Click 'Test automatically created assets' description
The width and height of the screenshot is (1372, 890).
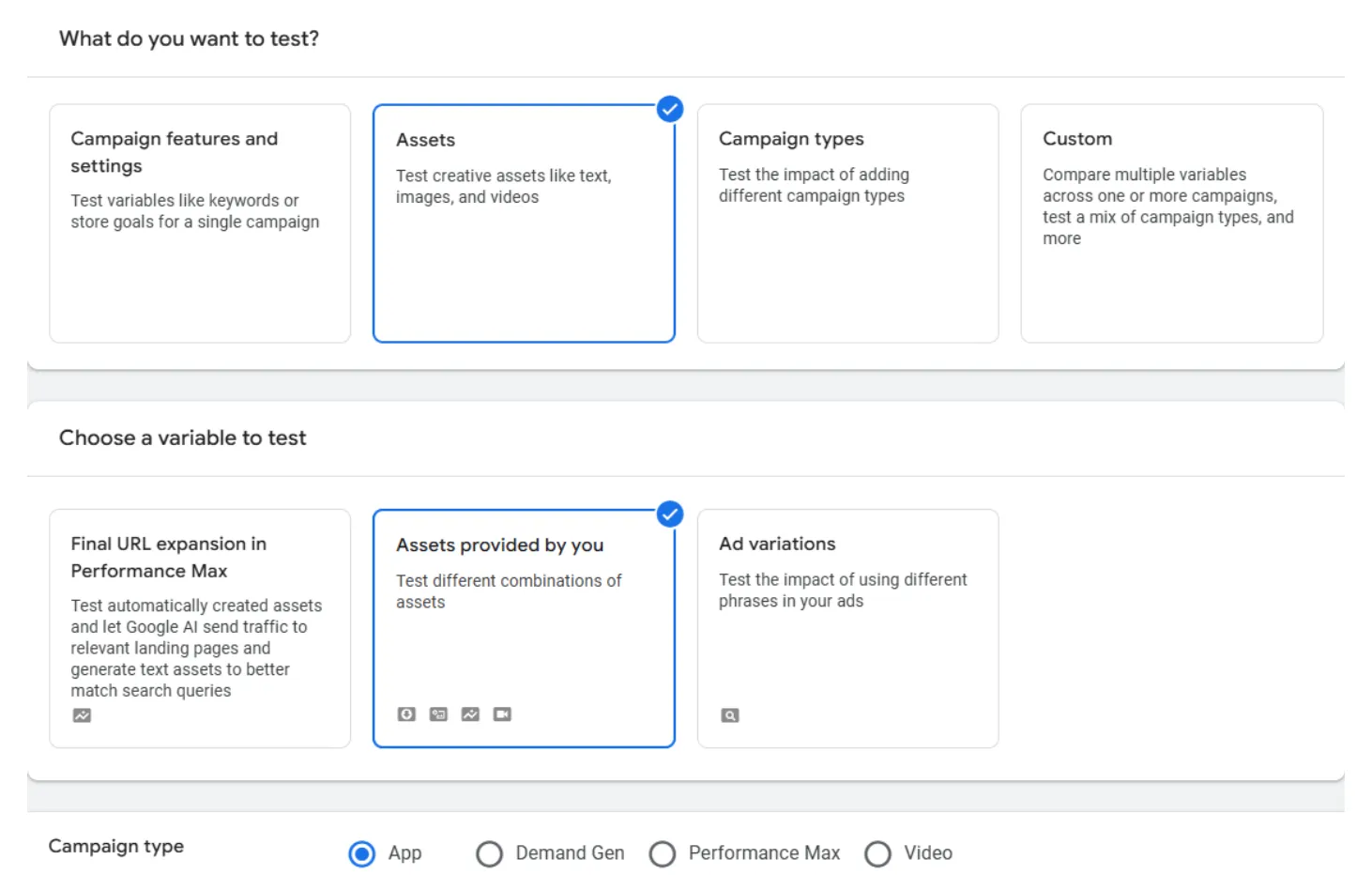(196, 648)
